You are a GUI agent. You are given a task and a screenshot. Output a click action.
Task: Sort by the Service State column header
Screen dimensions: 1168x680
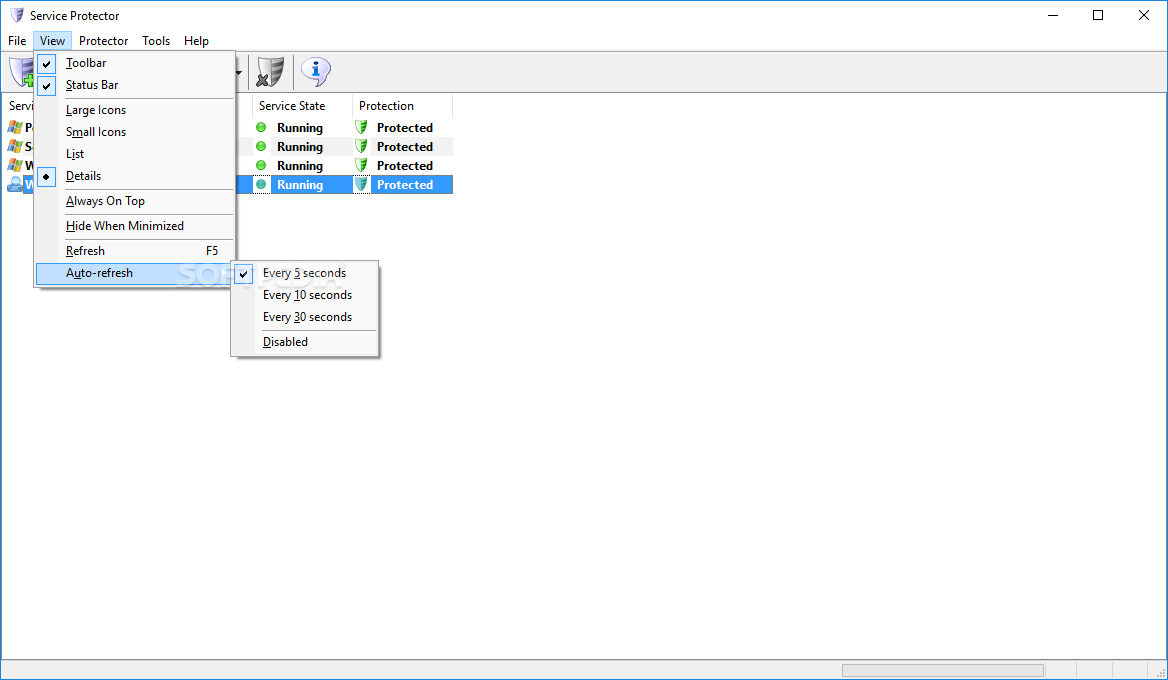click(x=302, y=106)
